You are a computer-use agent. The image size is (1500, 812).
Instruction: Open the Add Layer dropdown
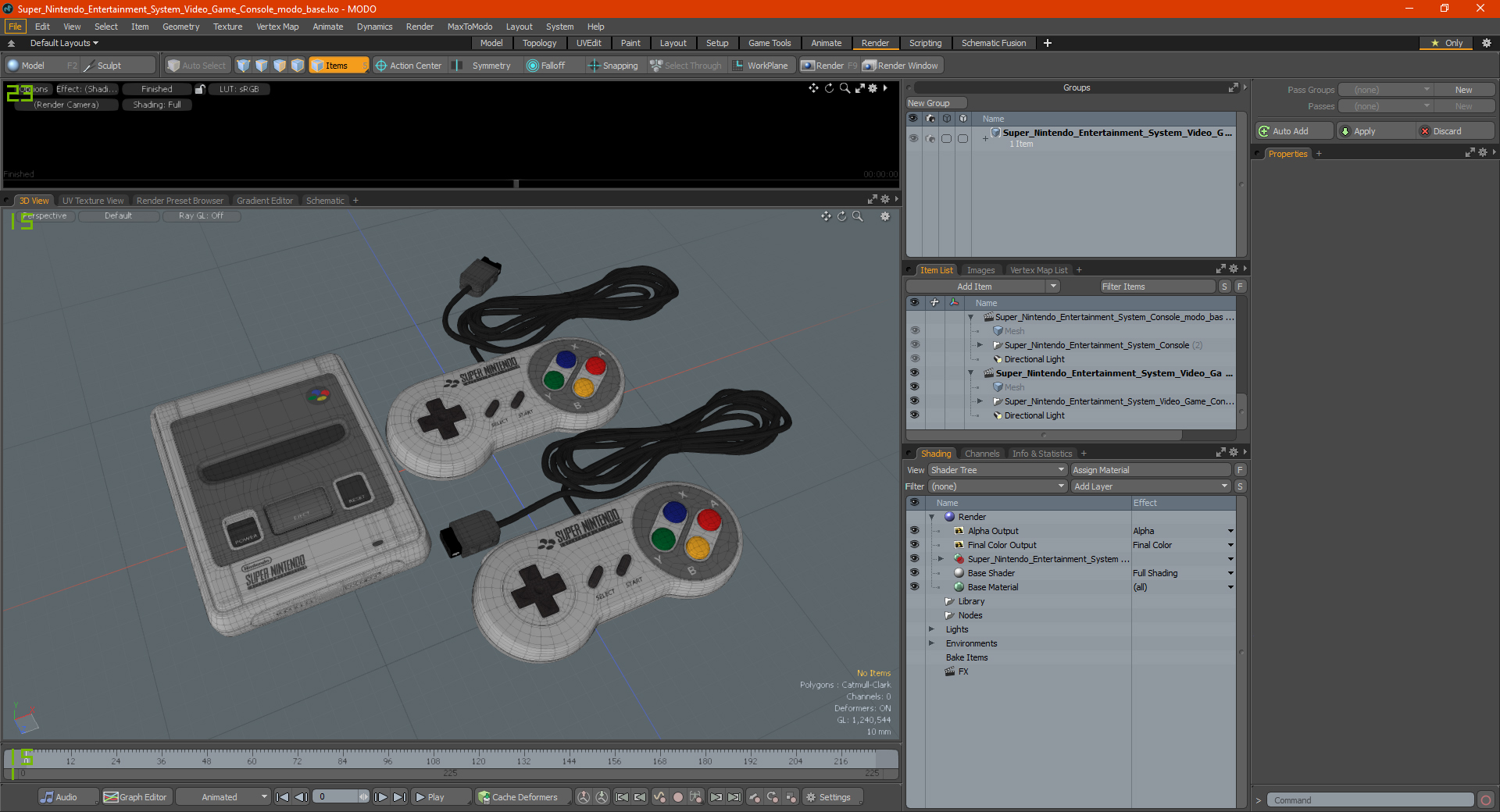point(1151,486)
